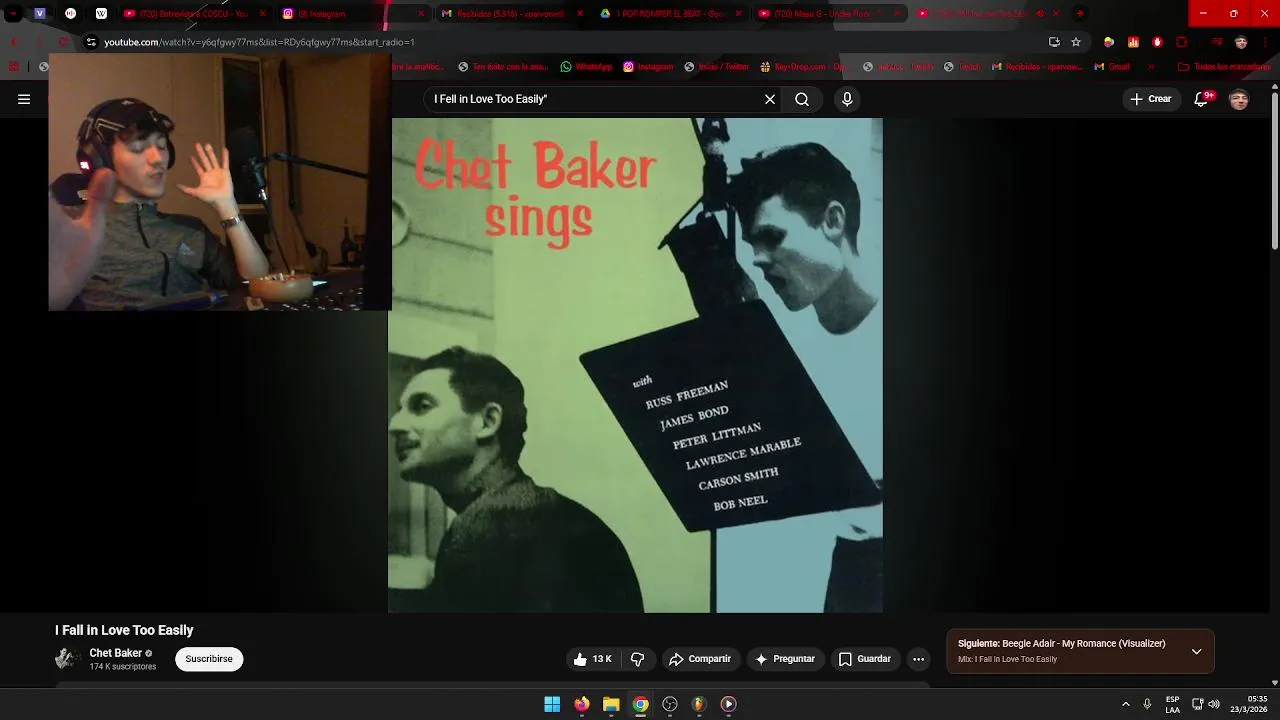Open the Inicio / Twitter bookmark
This screenshot has width=1280, height=720.
pyautogui.click(x=716, y=67)
